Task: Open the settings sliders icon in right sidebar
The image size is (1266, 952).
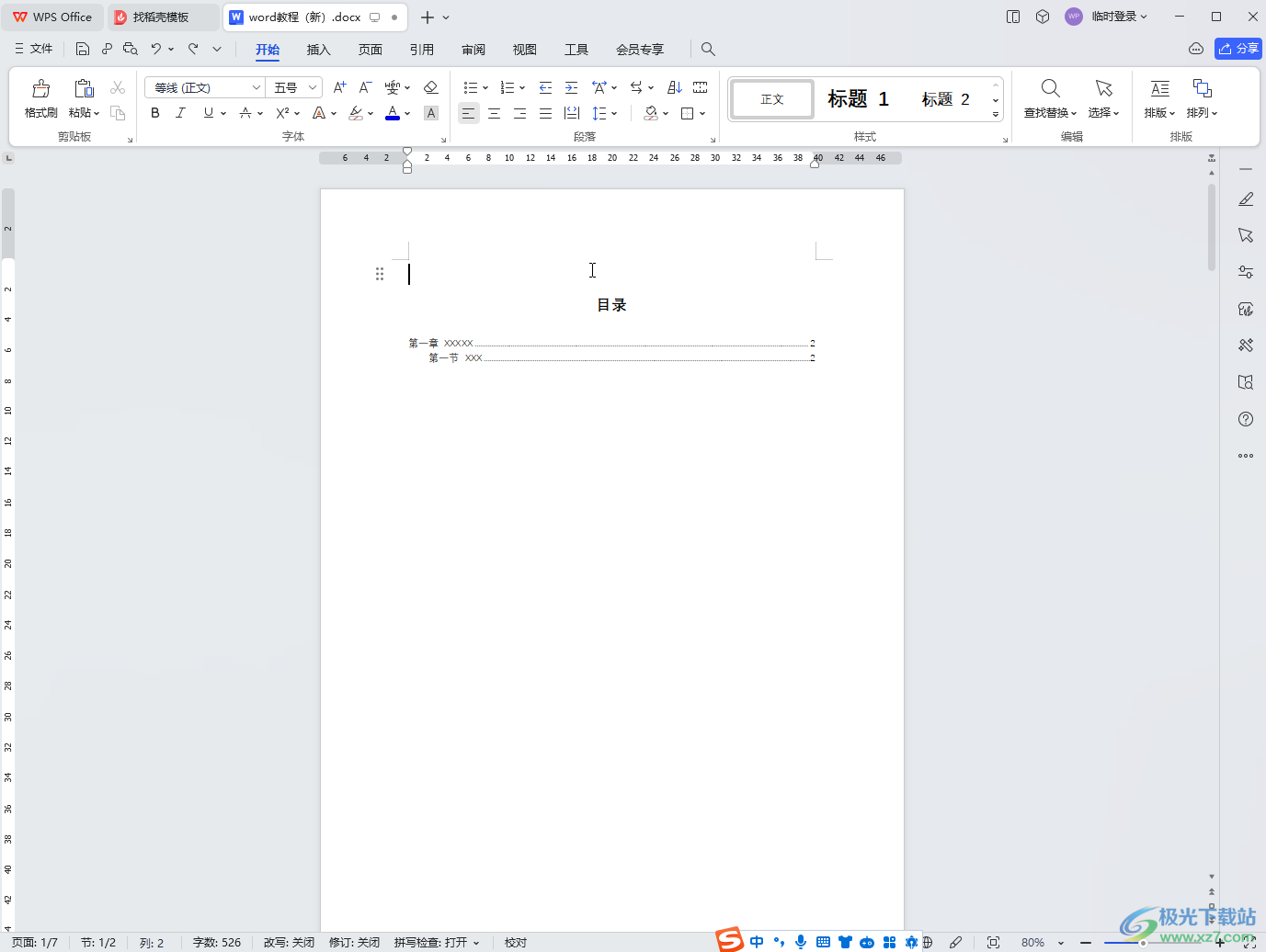Action: pos(1246,272)
